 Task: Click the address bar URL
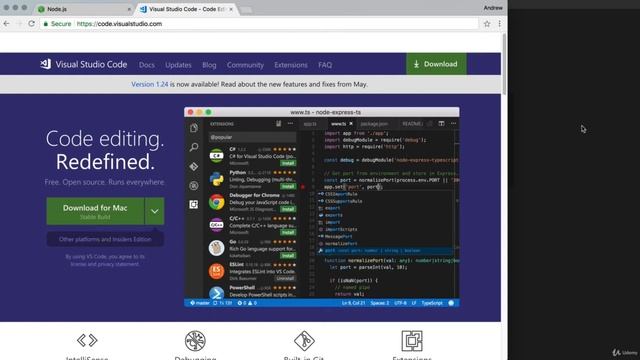click(119, 24)
